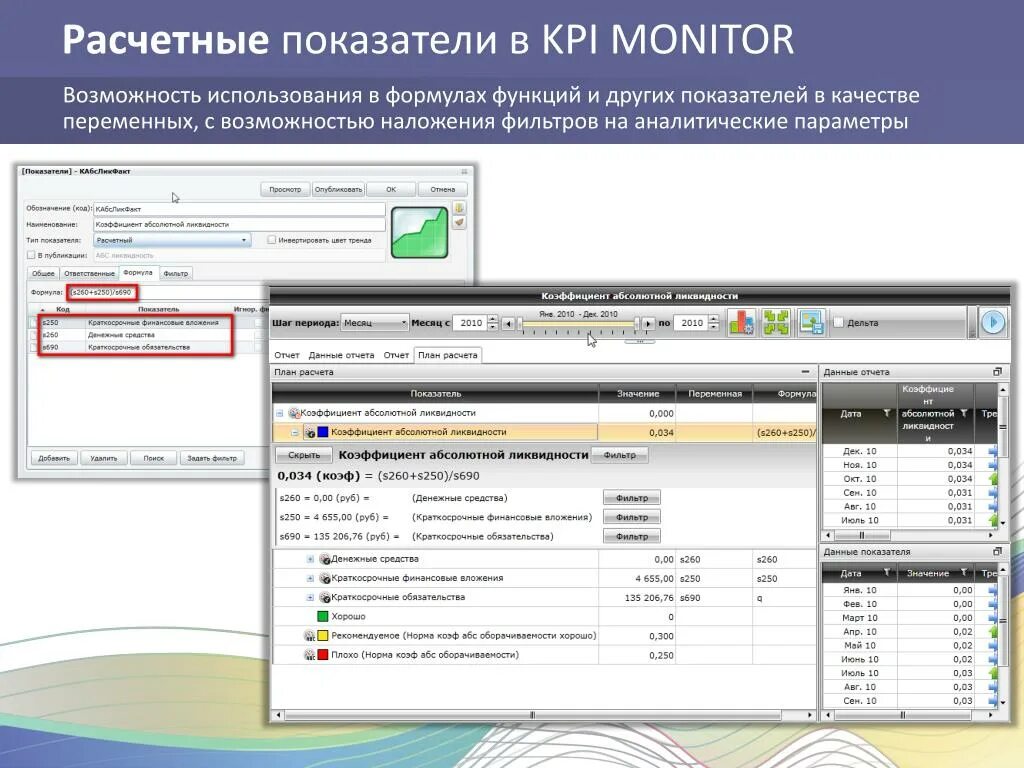Click green swatch beside Хорошо

(322, 616)
